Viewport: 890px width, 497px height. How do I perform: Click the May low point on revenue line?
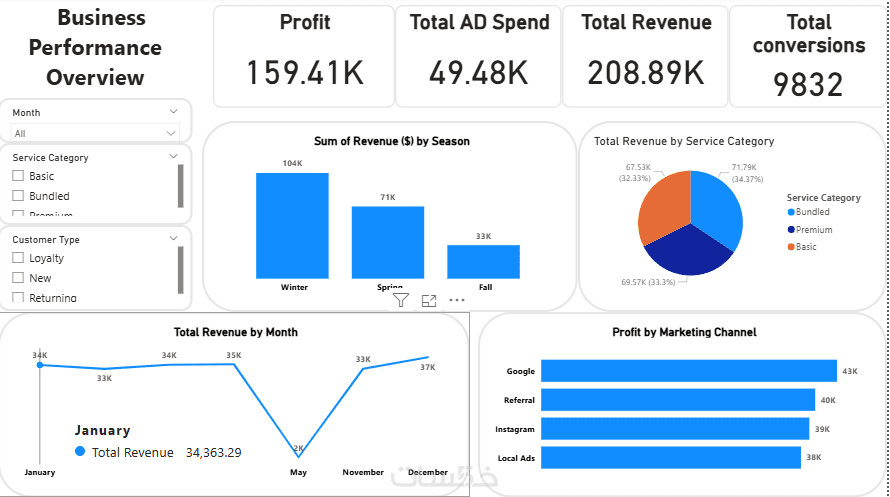click(x=299, y=456)
